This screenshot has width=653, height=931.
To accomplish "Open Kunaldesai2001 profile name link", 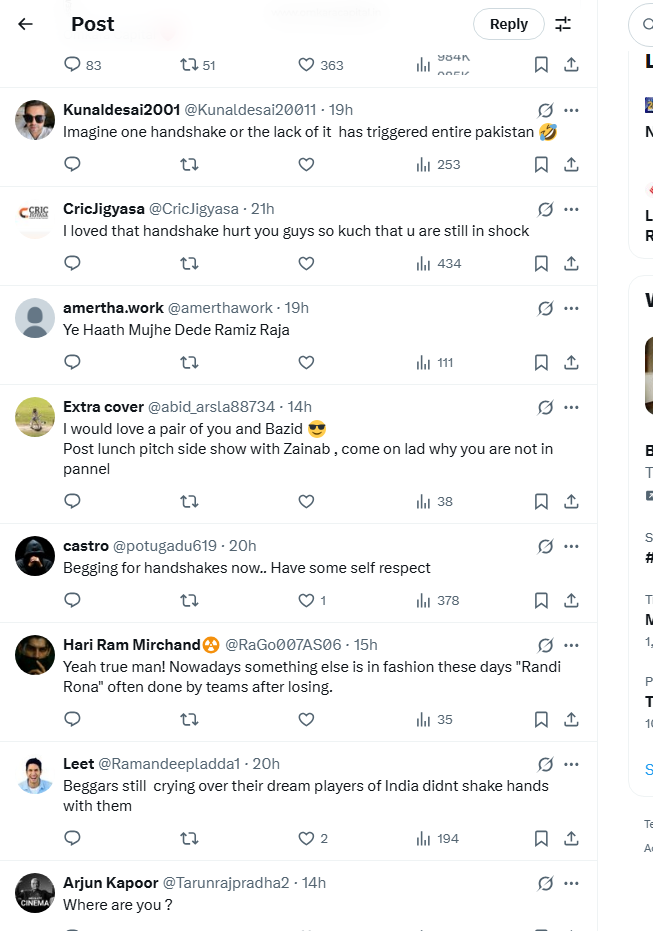I will pyautogui.click(x=121, y=110).
